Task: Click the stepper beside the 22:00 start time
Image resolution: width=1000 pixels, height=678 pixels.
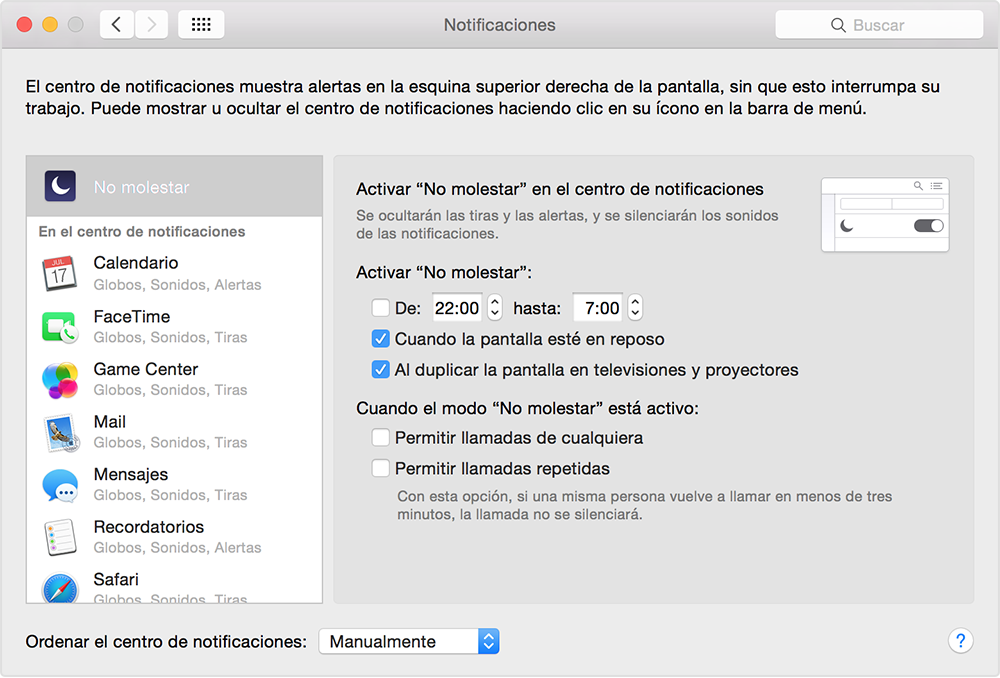Action: pos(495,308)
